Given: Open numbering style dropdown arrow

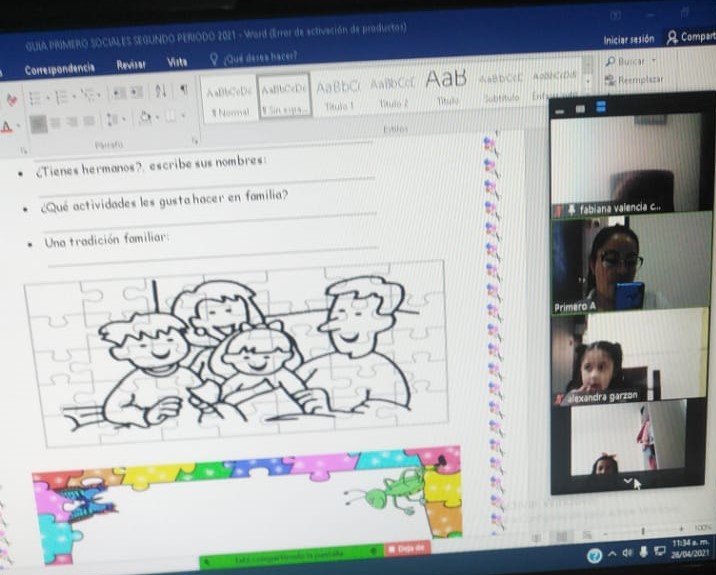Looking at the screenshot, I should click(x=73, y=96).
